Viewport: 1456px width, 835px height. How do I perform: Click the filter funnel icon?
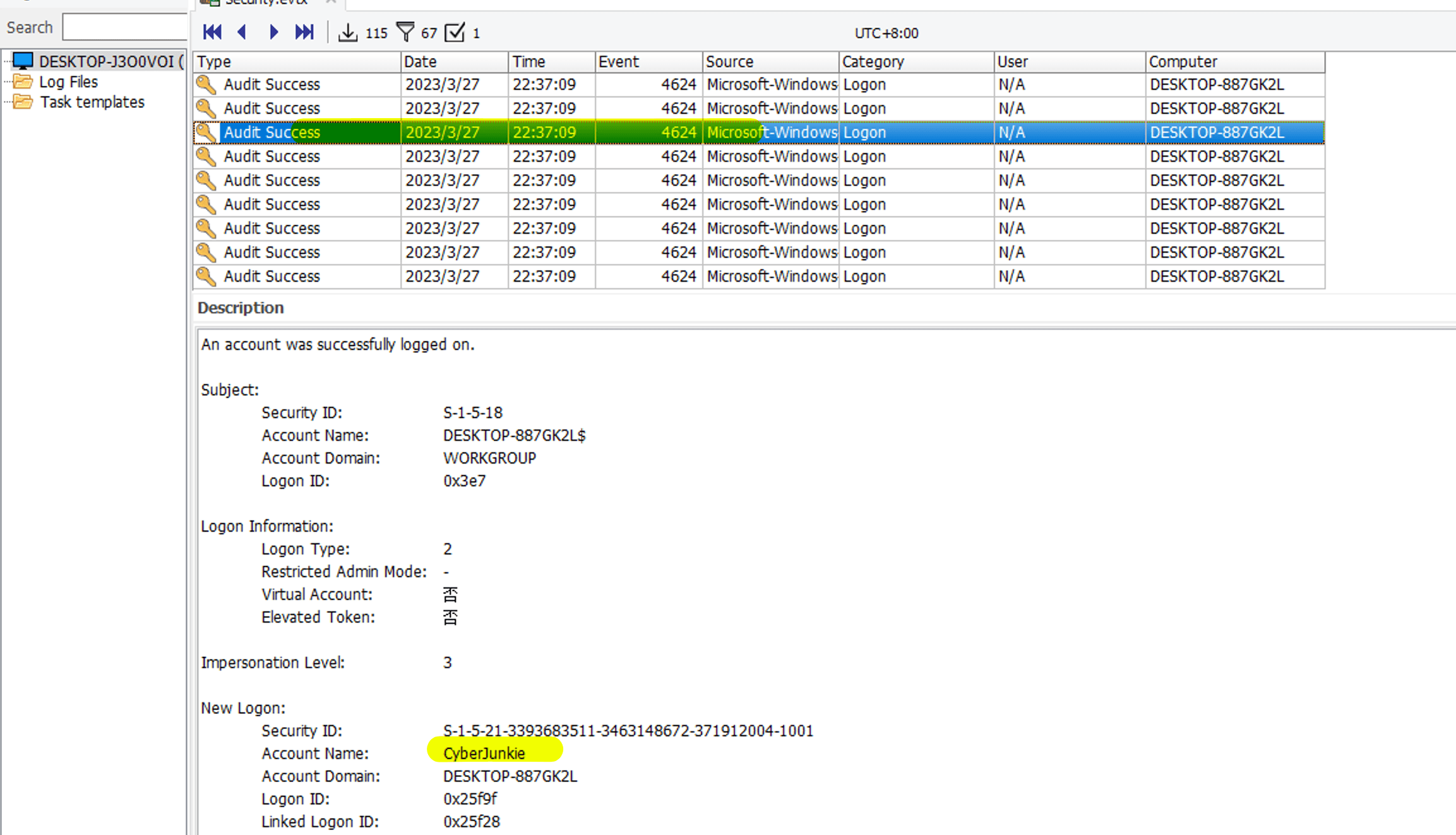click(x=405, y=32)
